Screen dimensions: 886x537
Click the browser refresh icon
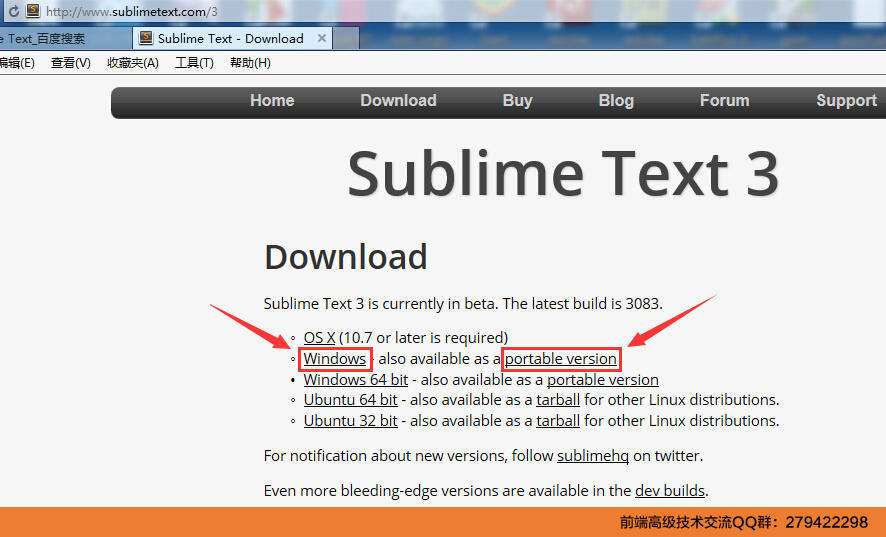click(13, 11)
